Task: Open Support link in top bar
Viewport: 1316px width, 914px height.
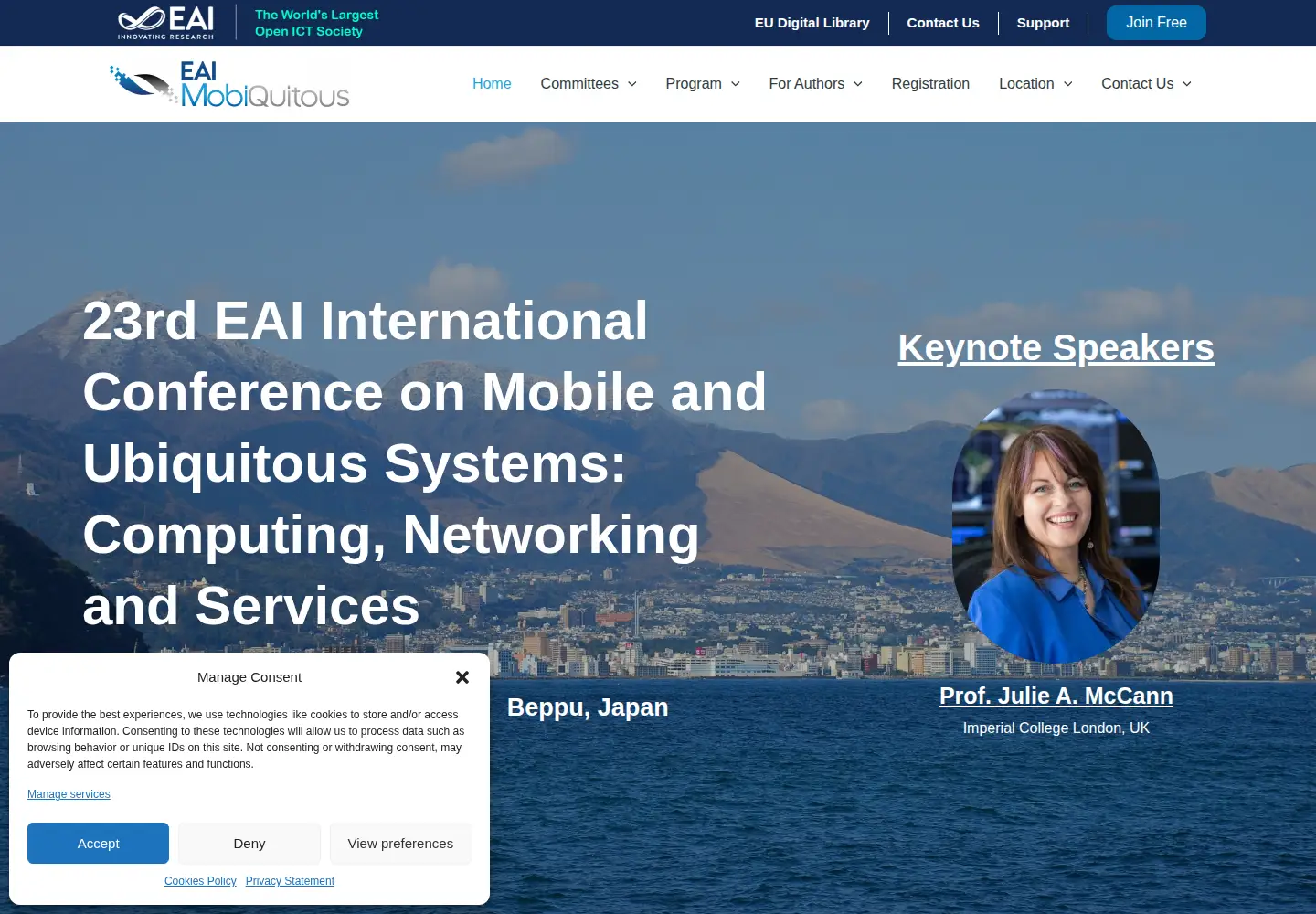Action: point(1043,23)
